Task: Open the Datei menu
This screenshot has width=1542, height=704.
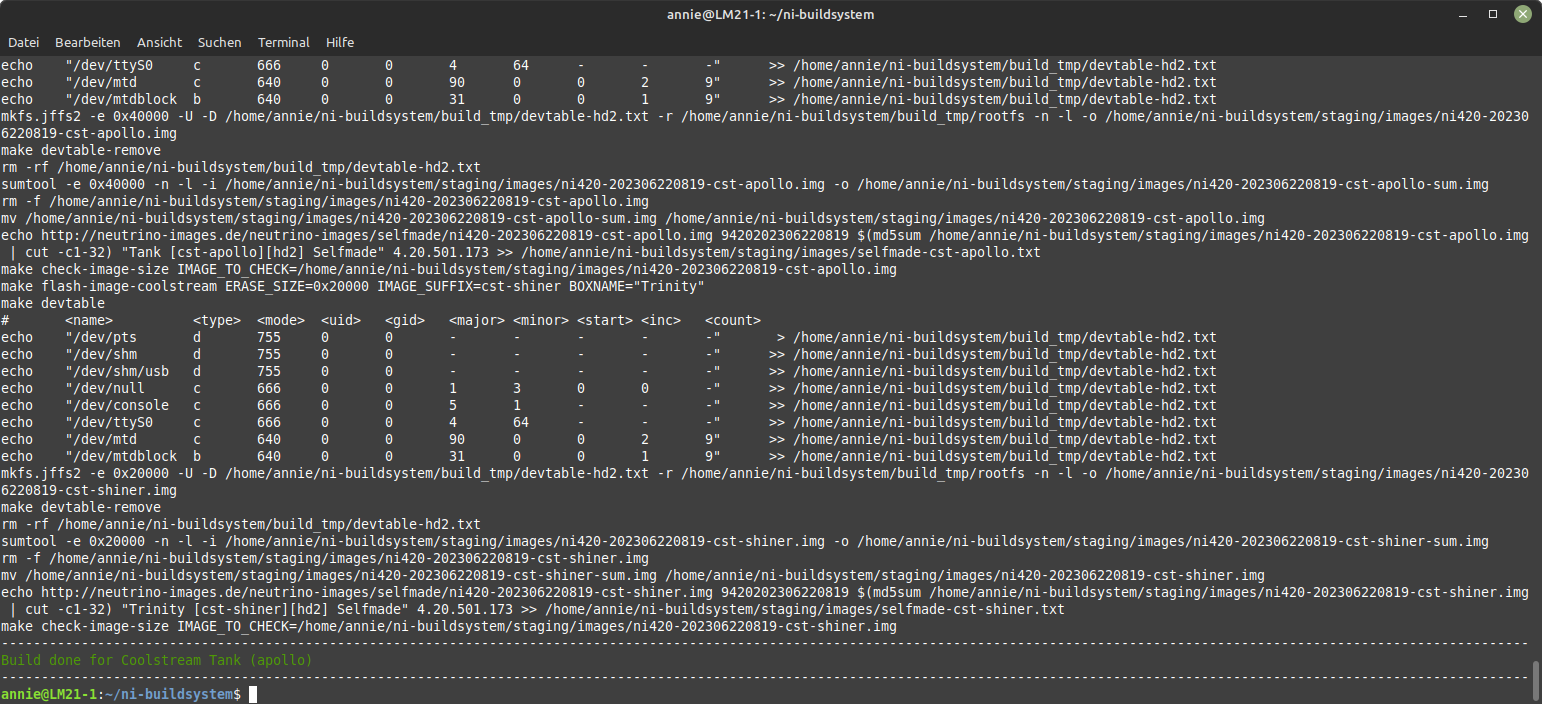Action: pos(23,43)
